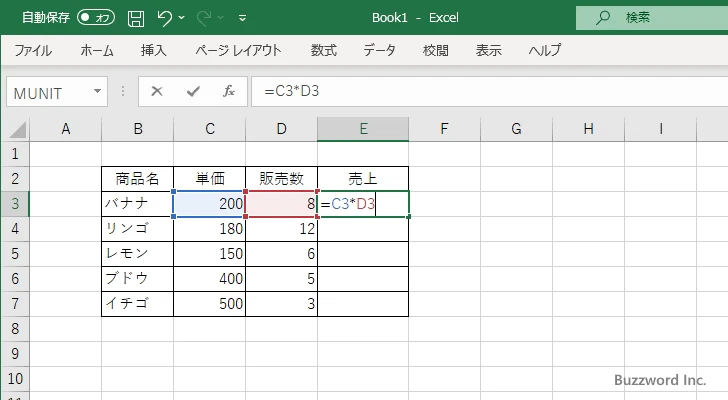Viewport: 728px width, 400px height.
Task: Click cell with value 500
Action: pos(210,304)
